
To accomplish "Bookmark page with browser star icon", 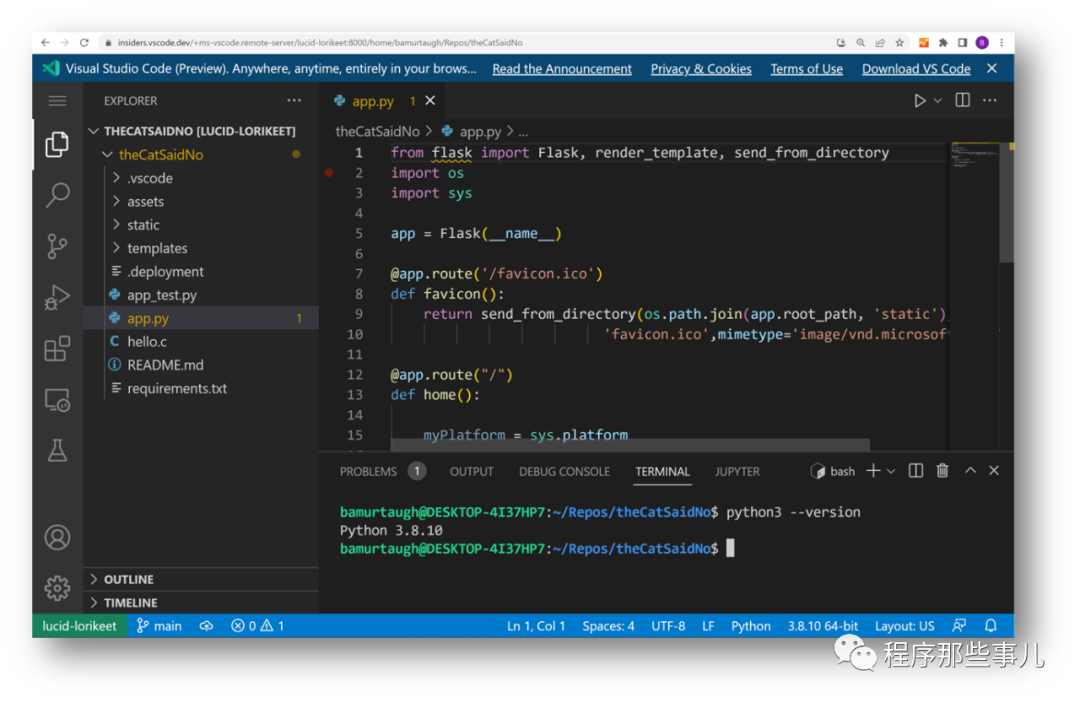I will [x=900, y=43].
